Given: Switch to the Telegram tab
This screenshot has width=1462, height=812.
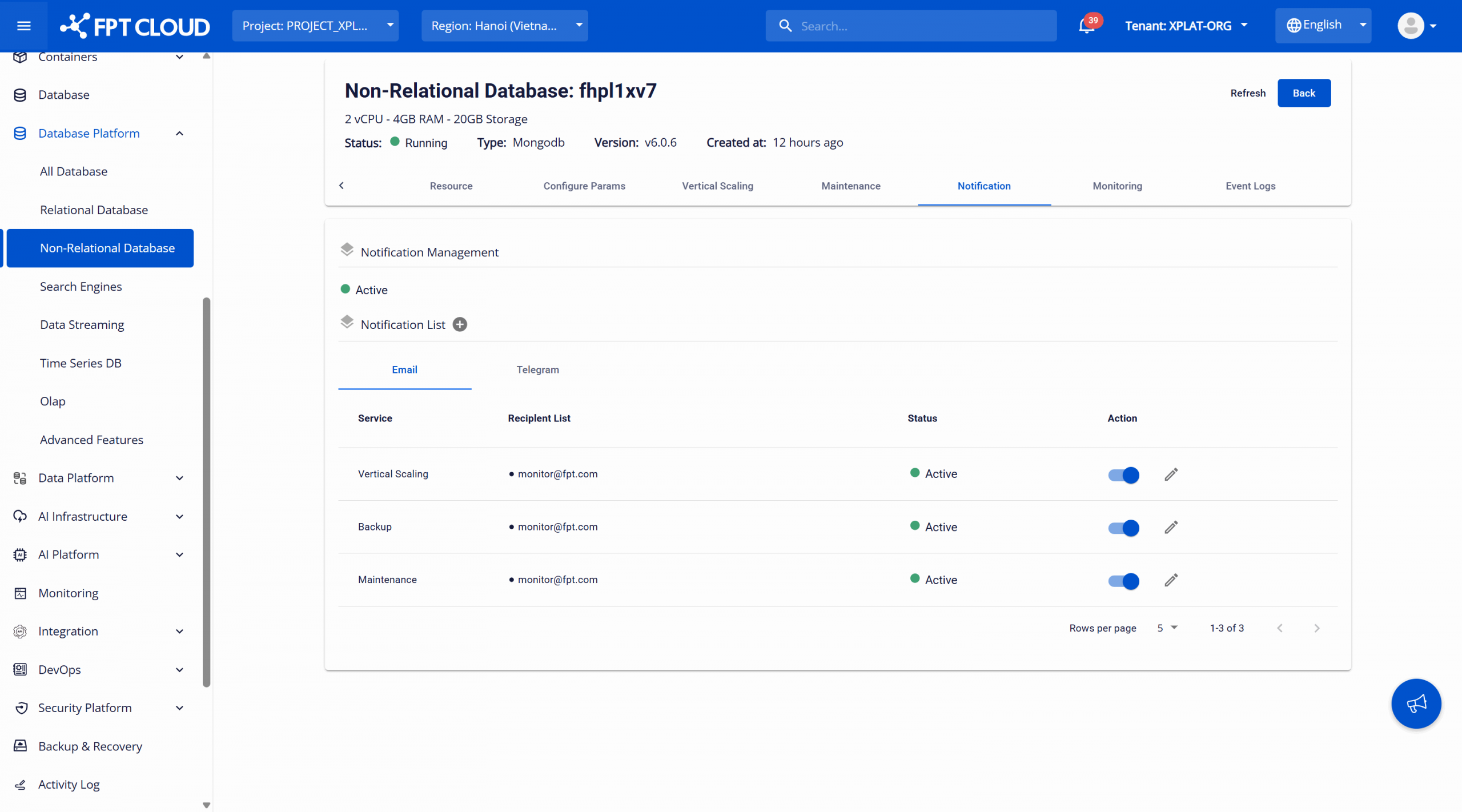Looking at the screenshot, I should 537,369.
